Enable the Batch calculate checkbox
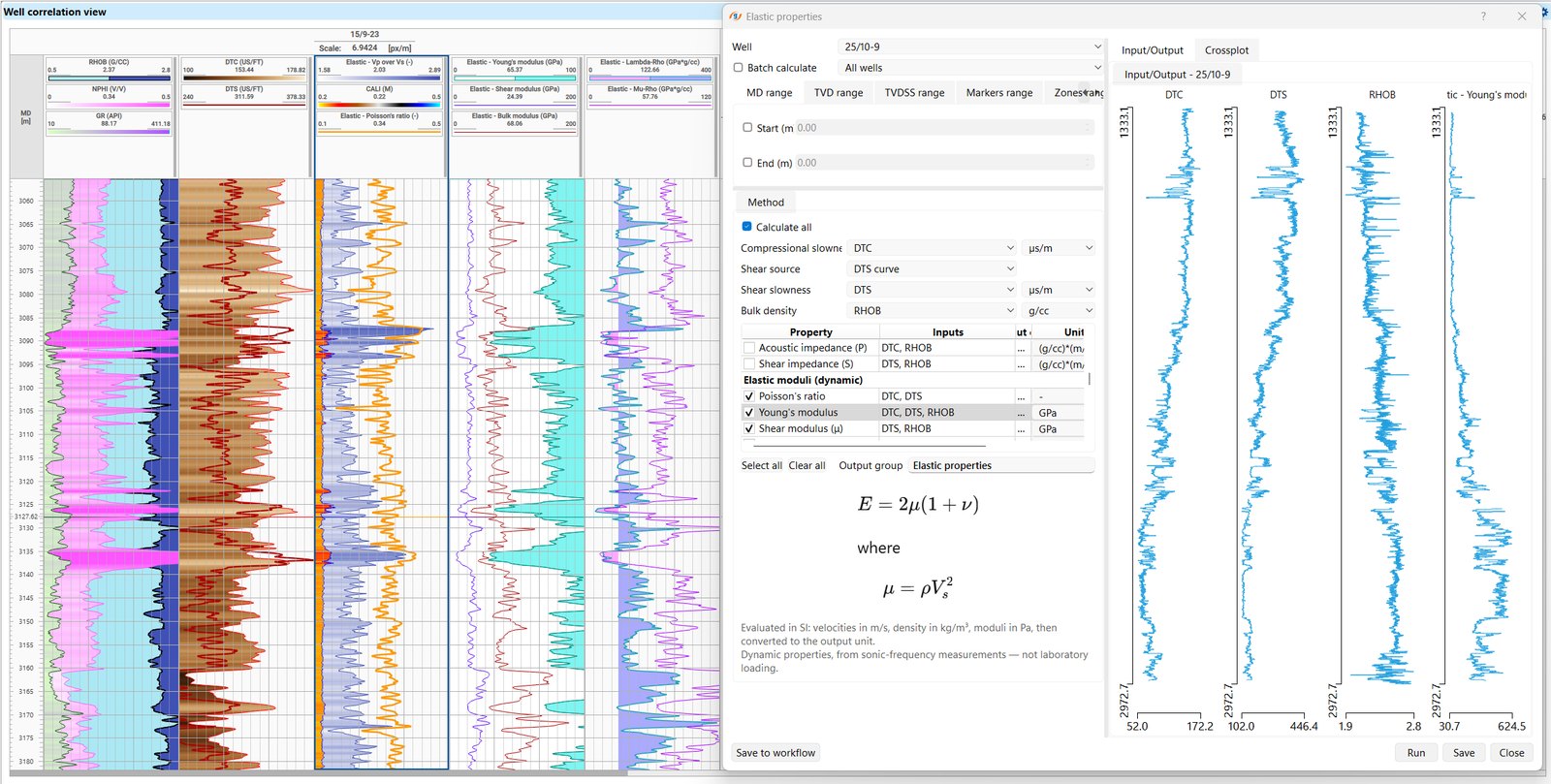Screen dimensions: 1551x784 739,68
